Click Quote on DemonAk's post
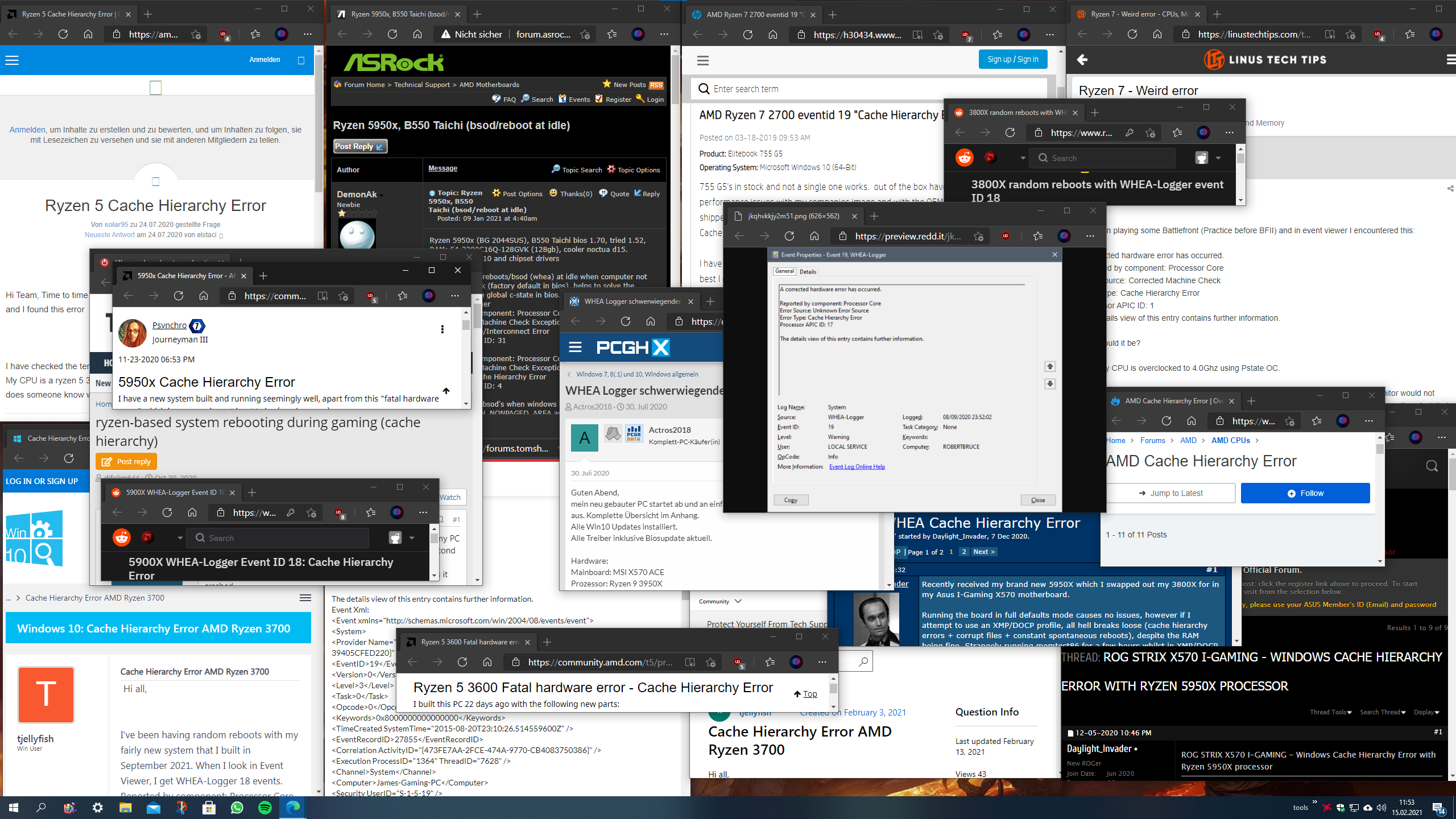 point(614,193)
